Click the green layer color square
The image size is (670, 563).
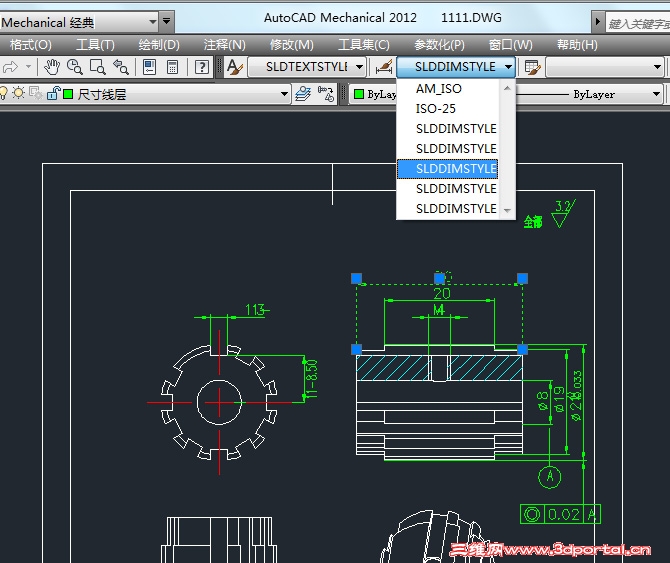click(68, 94)
